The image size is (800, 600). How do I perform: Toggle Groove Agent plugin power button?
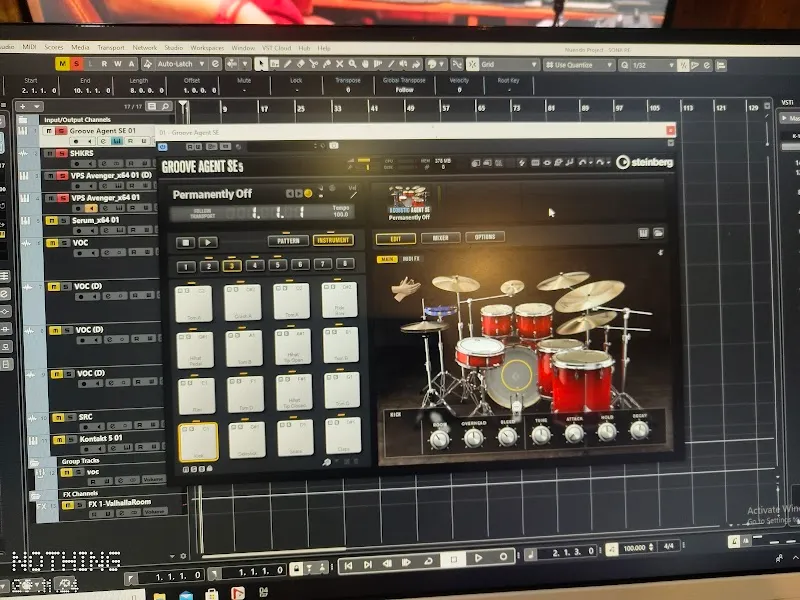(163, 147)
